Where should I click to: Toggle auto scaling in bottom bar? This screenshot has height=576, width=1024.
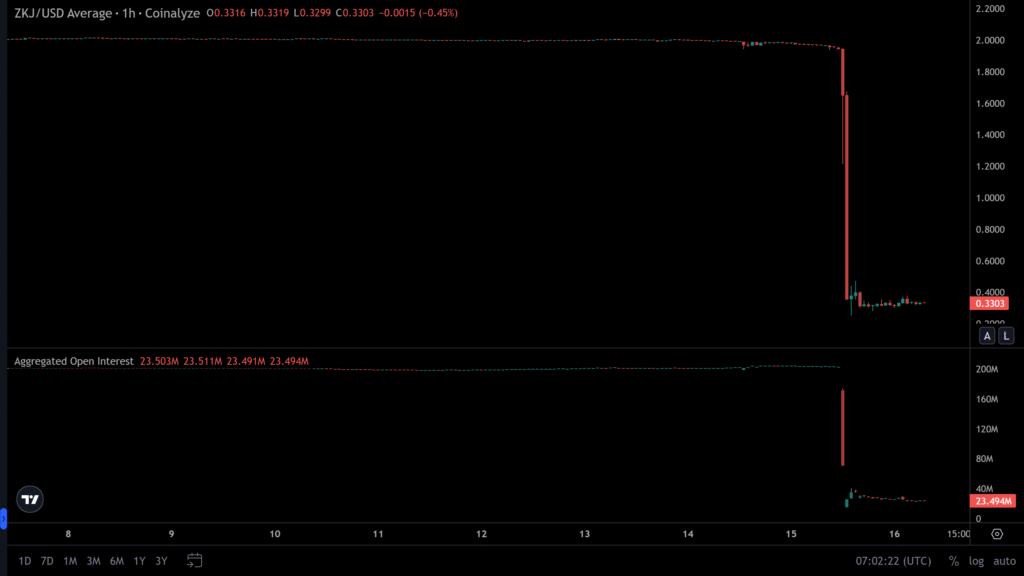(1004, 561)
